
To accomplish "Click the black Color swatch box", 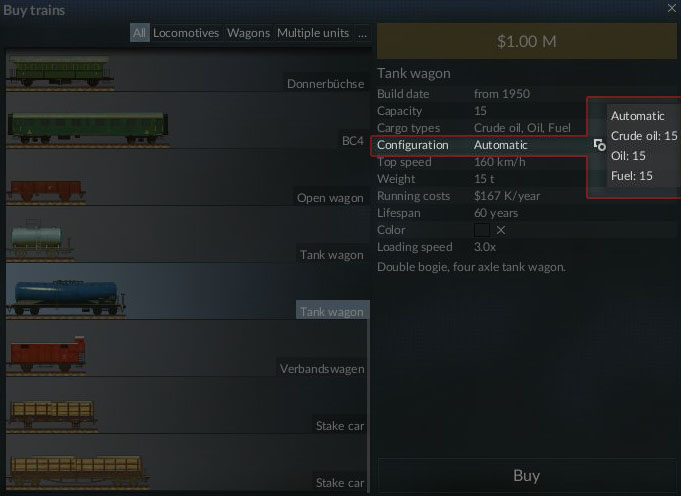I will 482,230.
